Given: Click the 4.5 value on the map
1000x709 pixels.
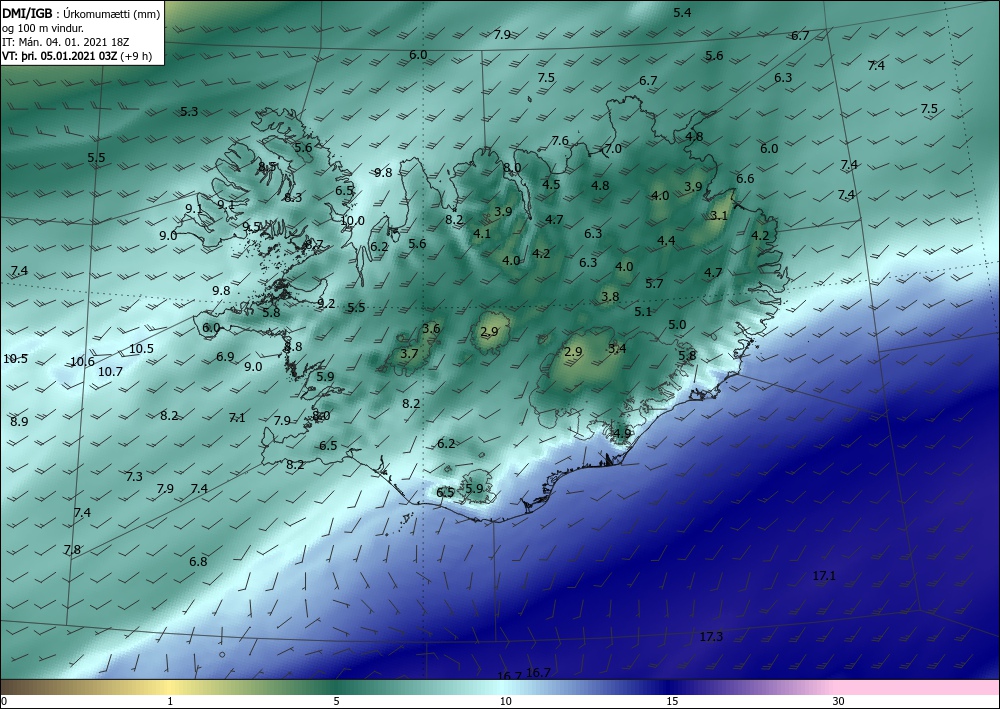Looking at the screenshot, I should (x=551, y=185).
